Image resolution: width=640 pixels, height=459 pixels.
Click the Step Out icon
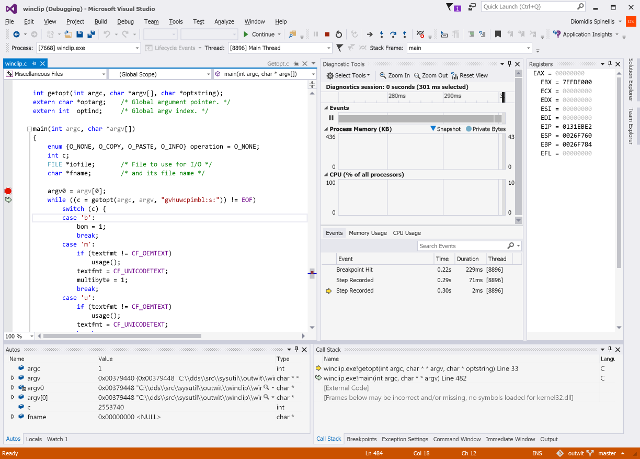404,35
